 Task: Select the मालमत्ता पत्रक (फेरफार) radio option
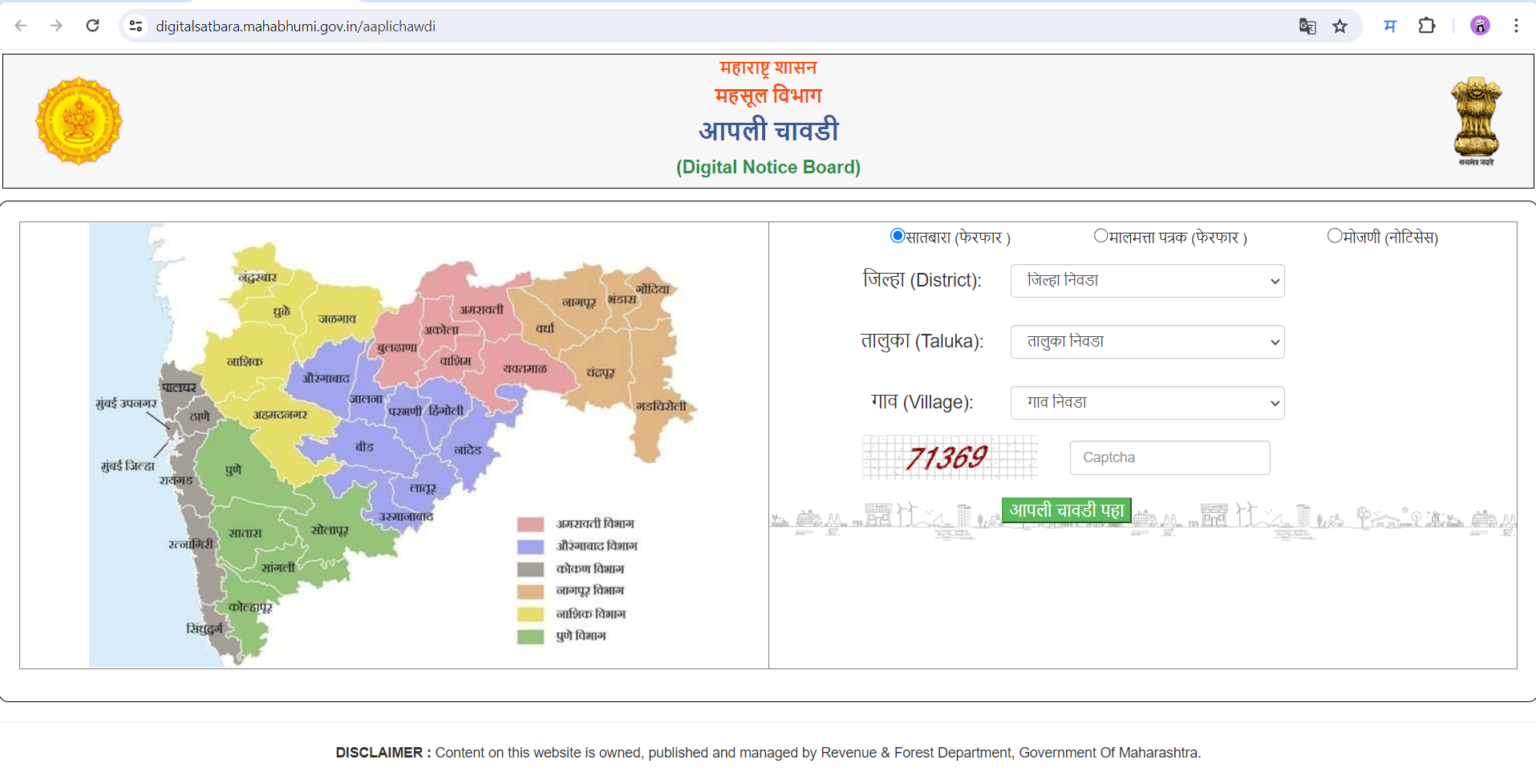[x=1101, y=236]
